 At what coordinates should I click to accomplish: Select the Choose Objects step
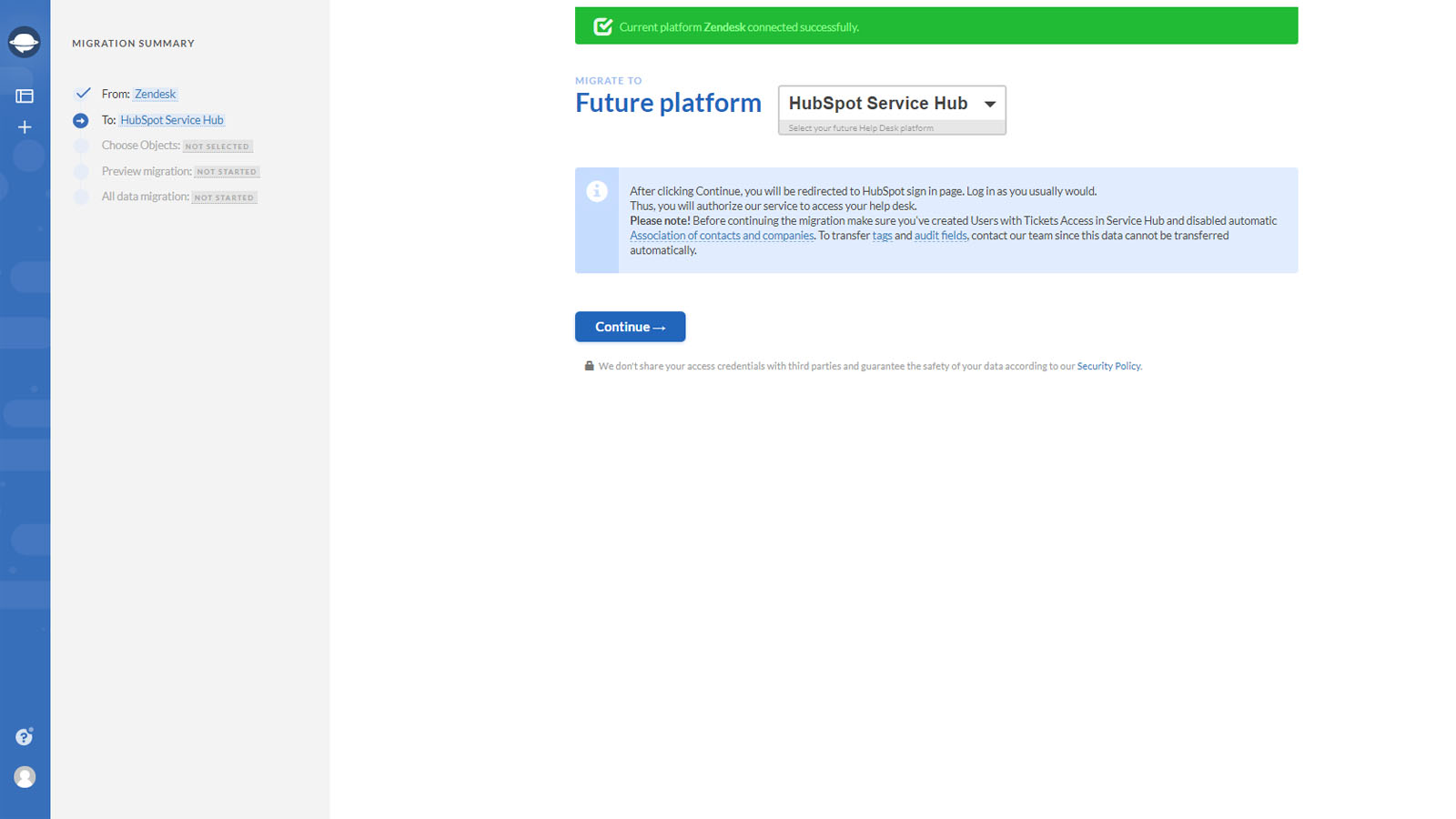(140, 146)
